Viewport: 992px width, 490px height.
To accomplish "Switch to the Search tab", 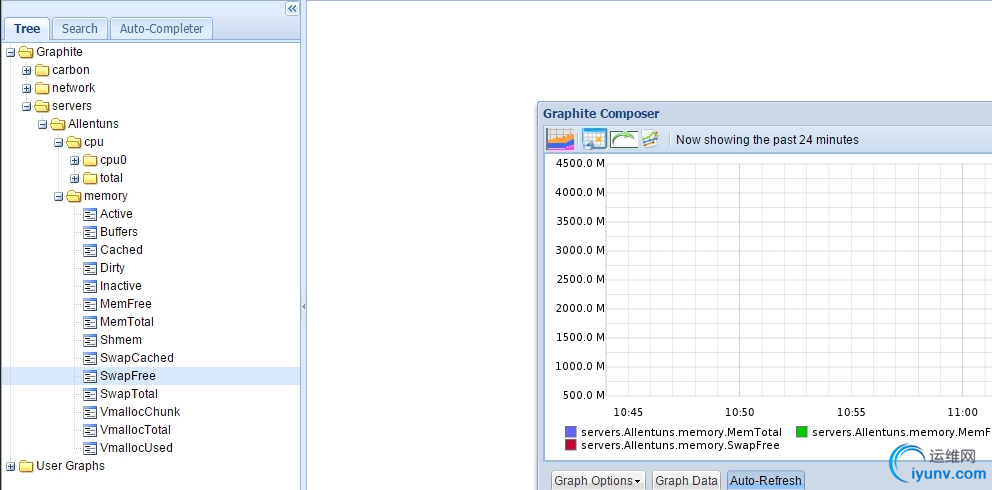I will click(80, 28).
